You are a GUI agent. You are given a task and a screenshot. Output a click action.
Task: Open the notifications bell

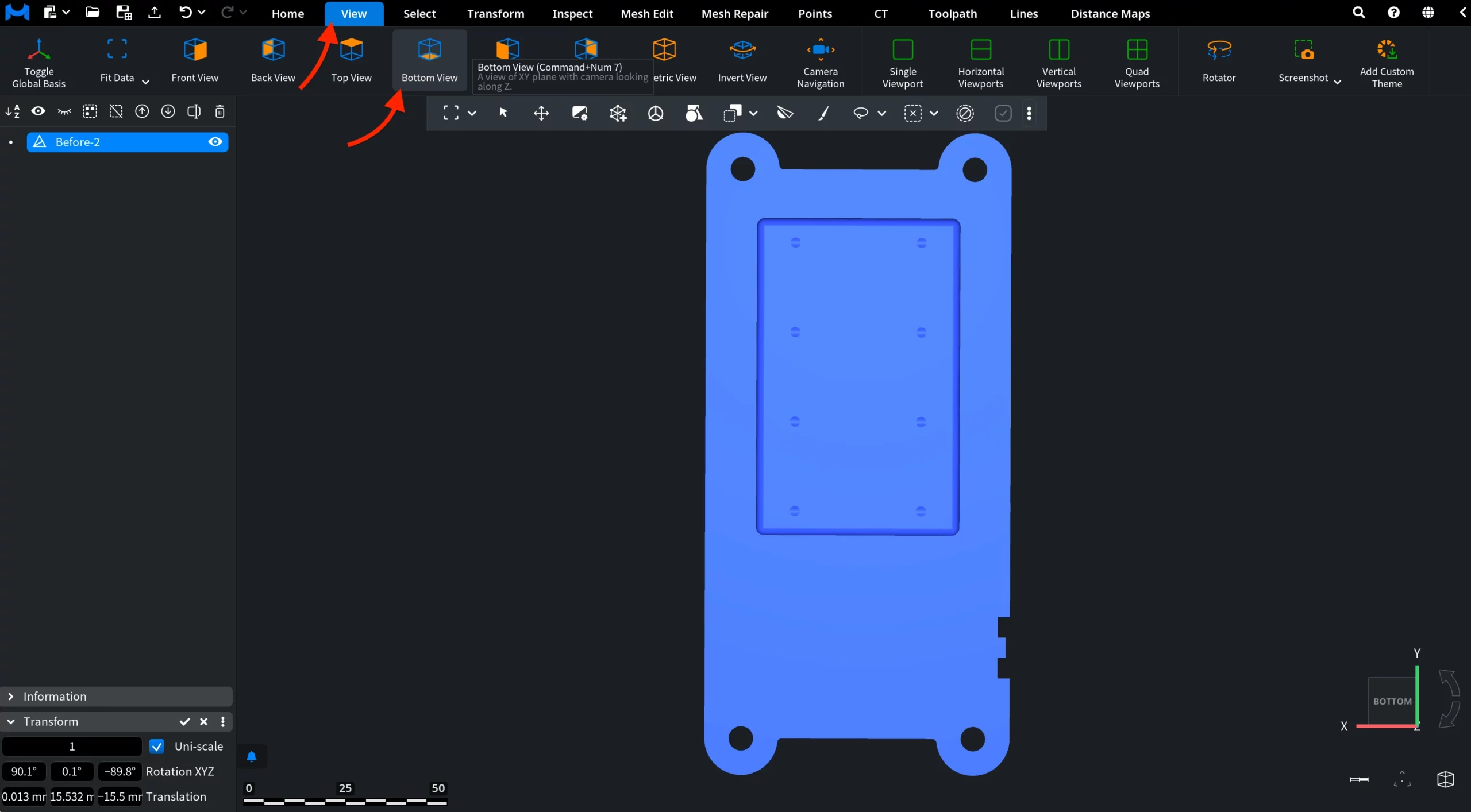click(x=252, y=756)
